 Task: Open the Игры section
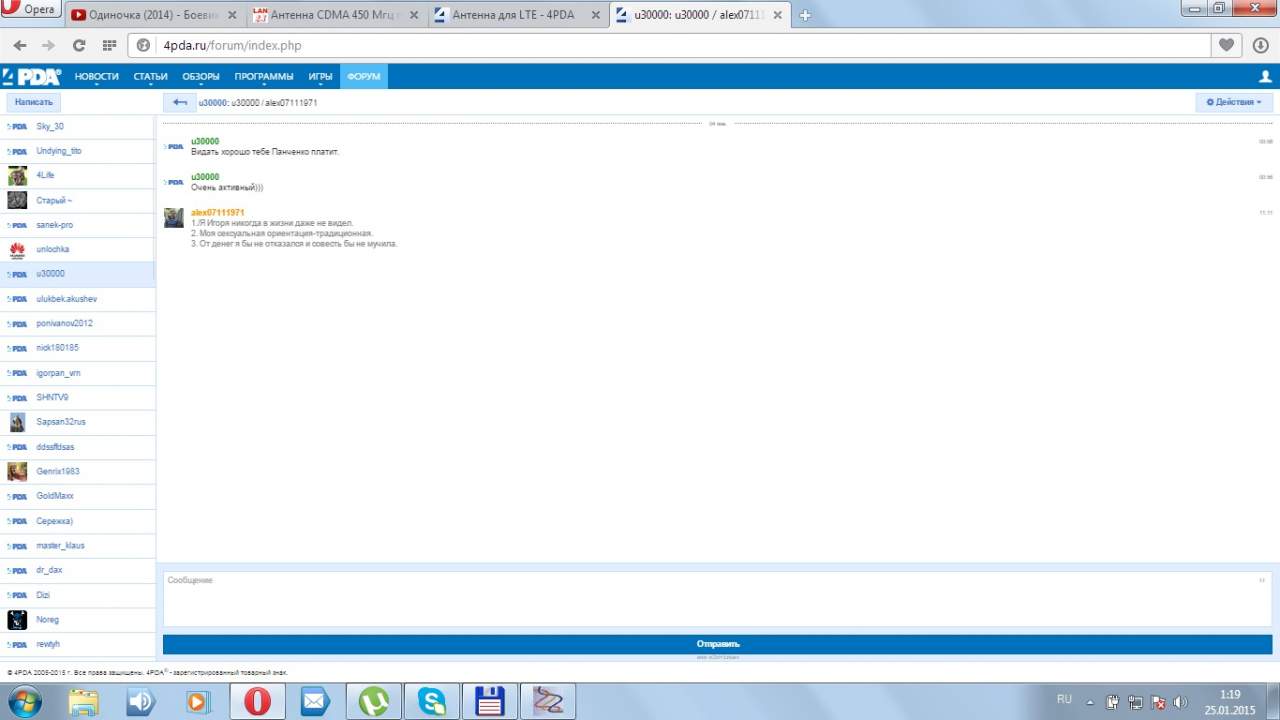point(320,76)
